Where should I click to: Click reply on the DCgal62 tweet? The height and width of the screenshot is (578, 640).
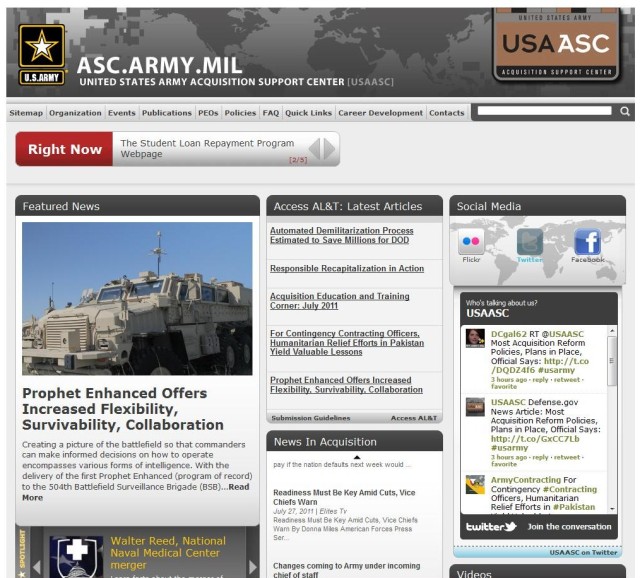click(540, 380)
